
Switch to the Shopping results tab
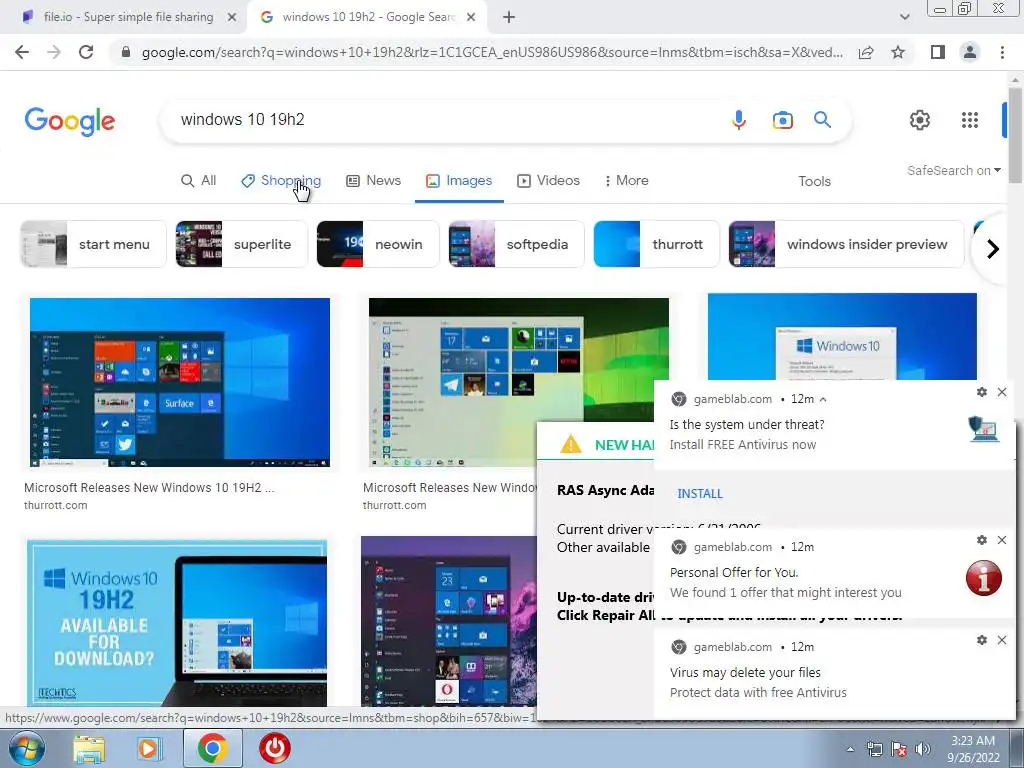click(281, 181)
